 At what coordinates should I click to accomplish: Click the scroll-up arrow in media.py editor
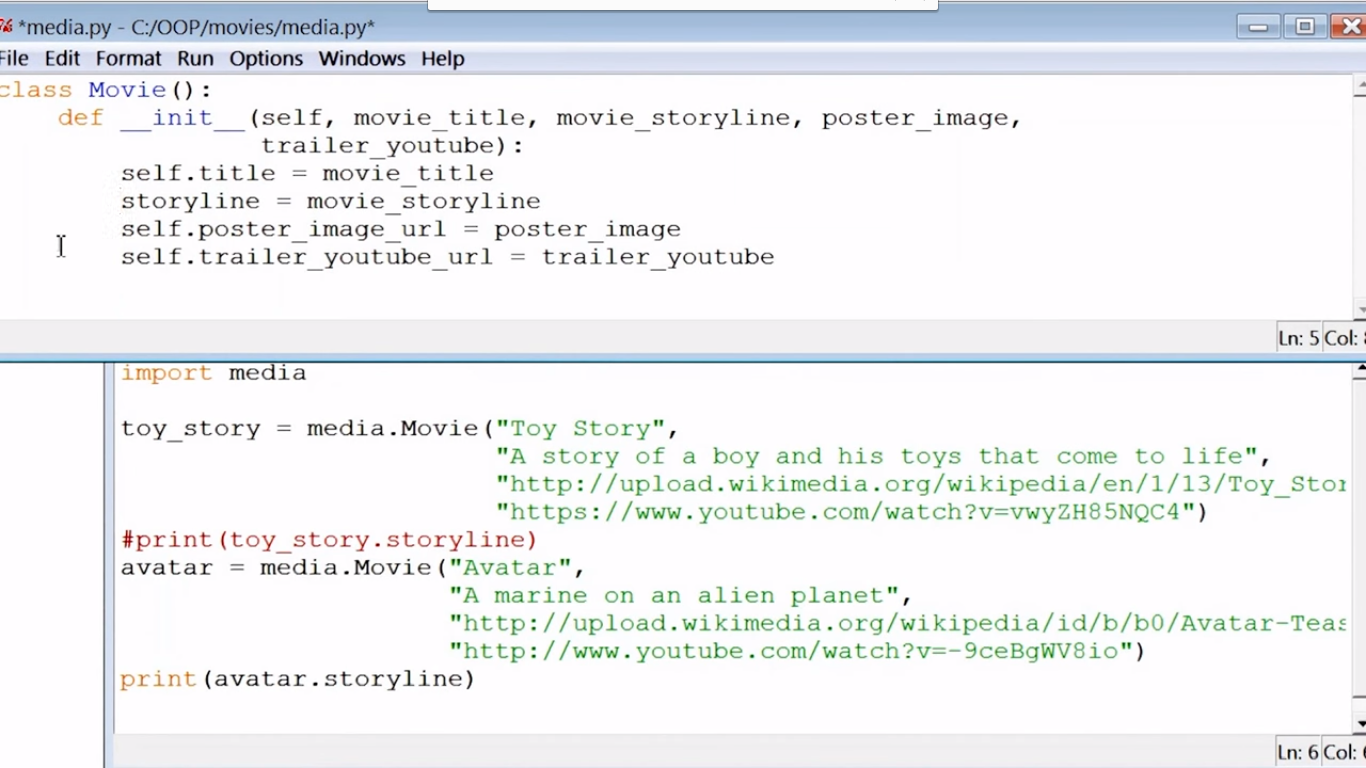[x=1359, y=87]
